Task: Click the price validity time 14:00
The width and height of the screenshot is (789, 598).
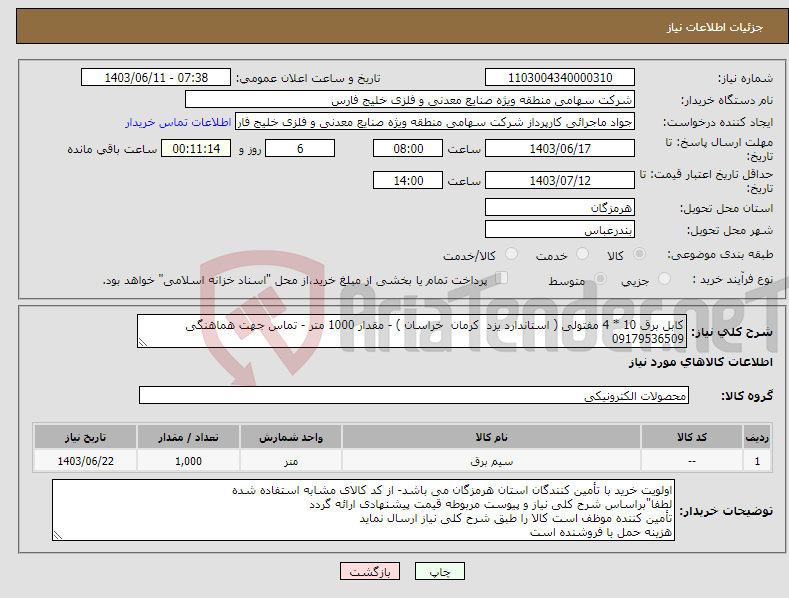Action: (408, 180)
